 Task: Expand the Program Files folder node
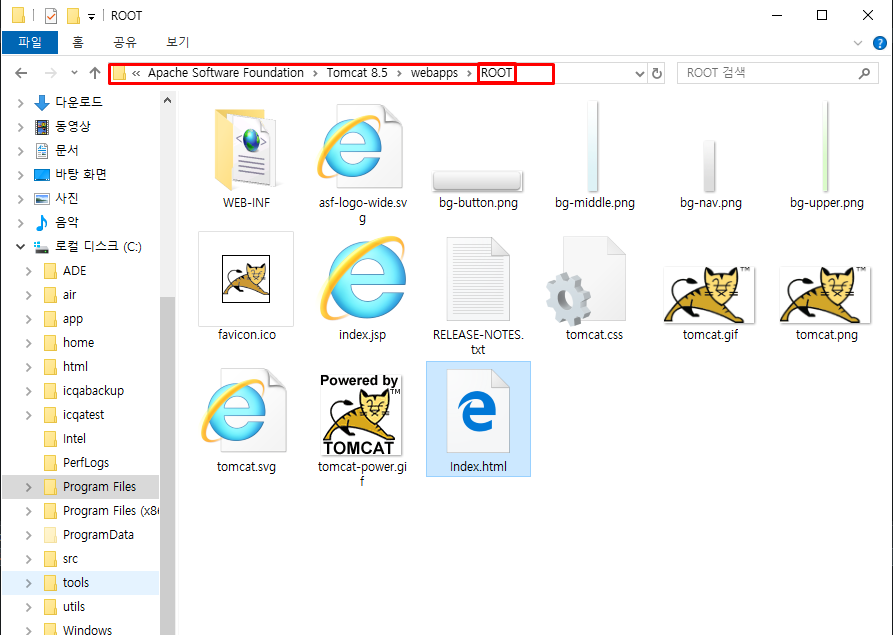pyautogui.click(x=28, y=487)
